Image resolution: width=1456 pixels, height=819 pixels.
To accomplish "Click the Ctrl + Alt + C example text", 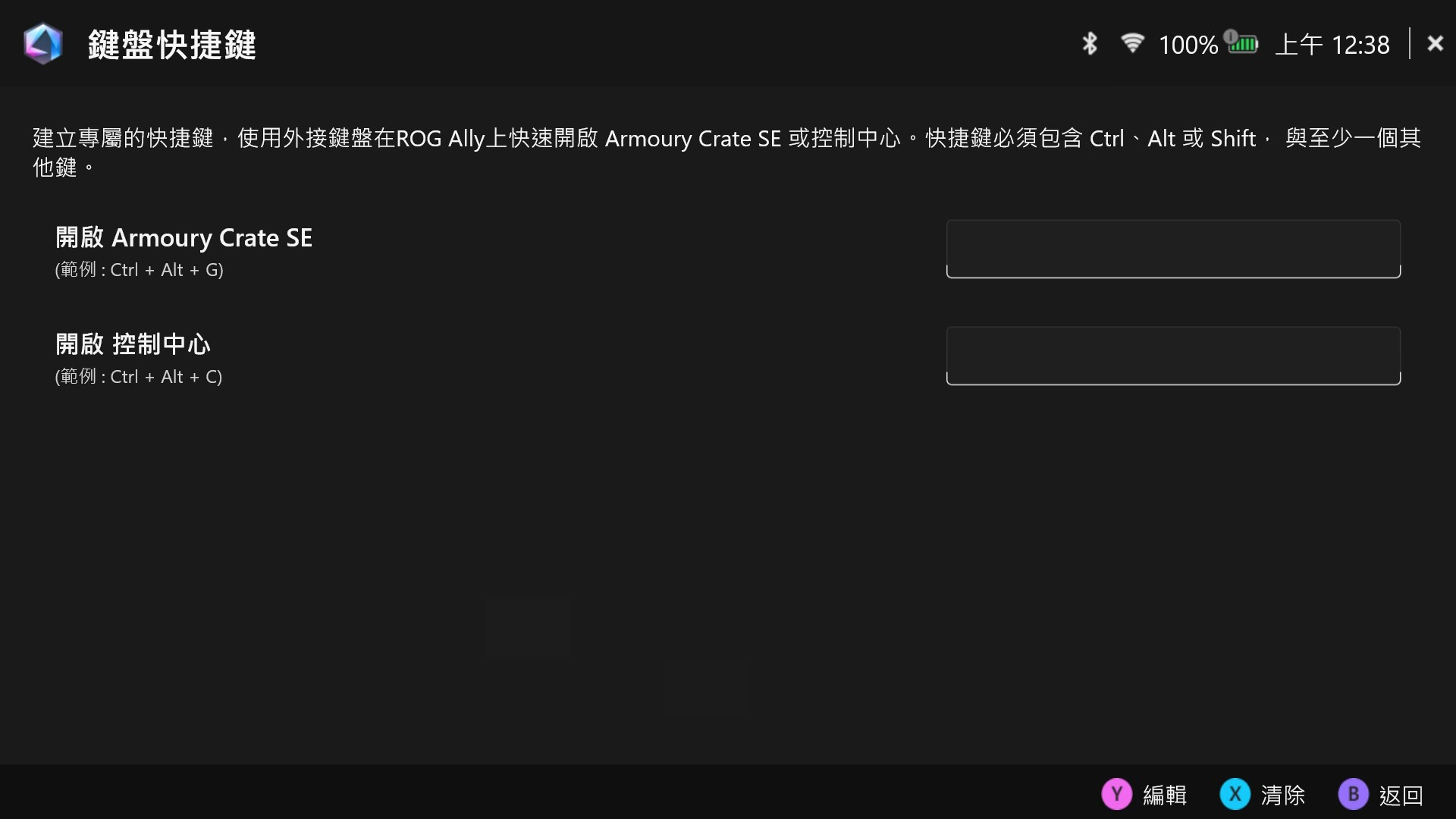I will pyautogui.click(x=164, y=377).
